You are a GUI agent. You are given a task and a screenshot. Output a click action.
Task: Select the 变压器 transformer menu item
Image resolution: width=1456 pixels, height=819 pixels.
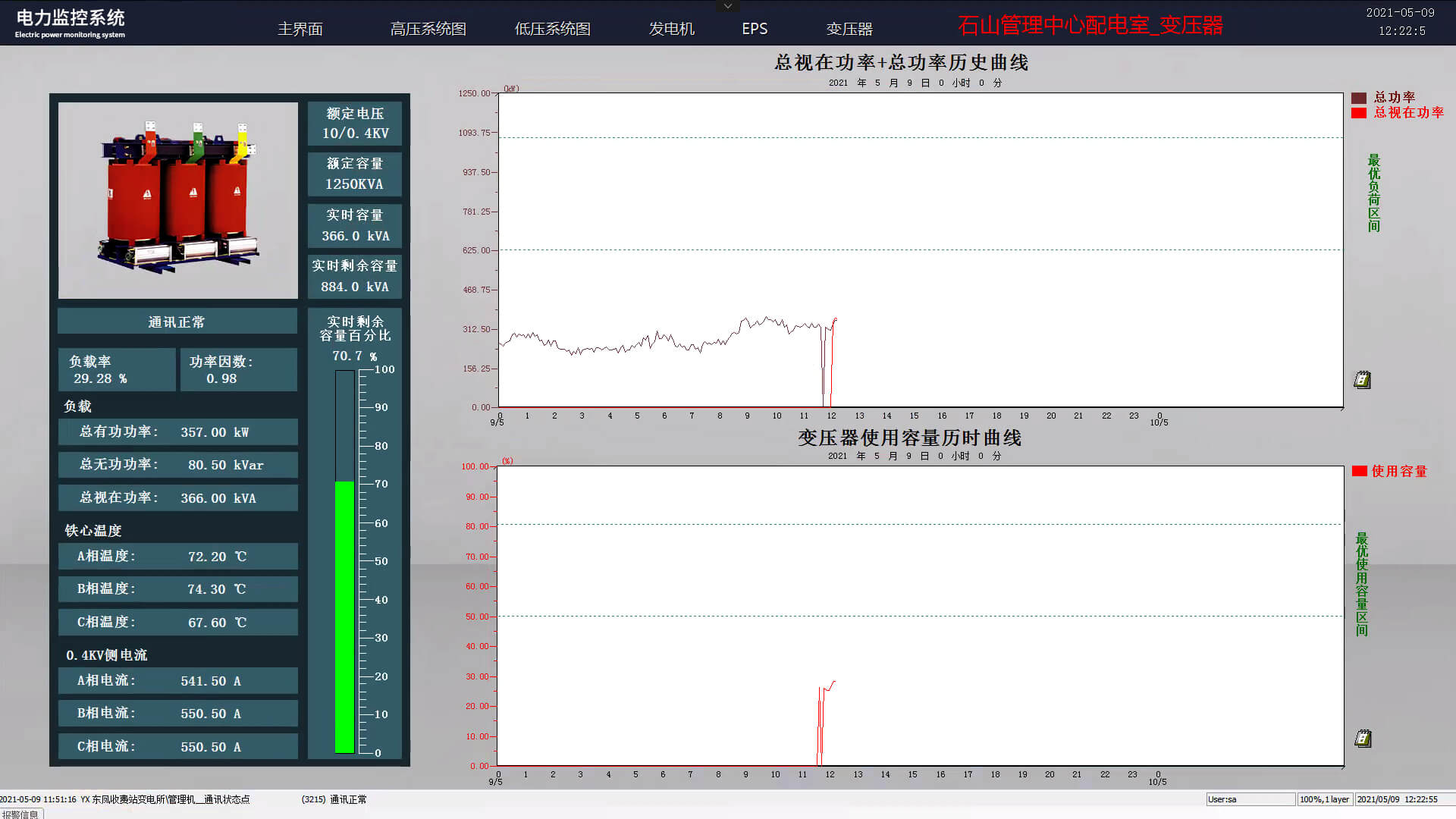coord(849,29)
